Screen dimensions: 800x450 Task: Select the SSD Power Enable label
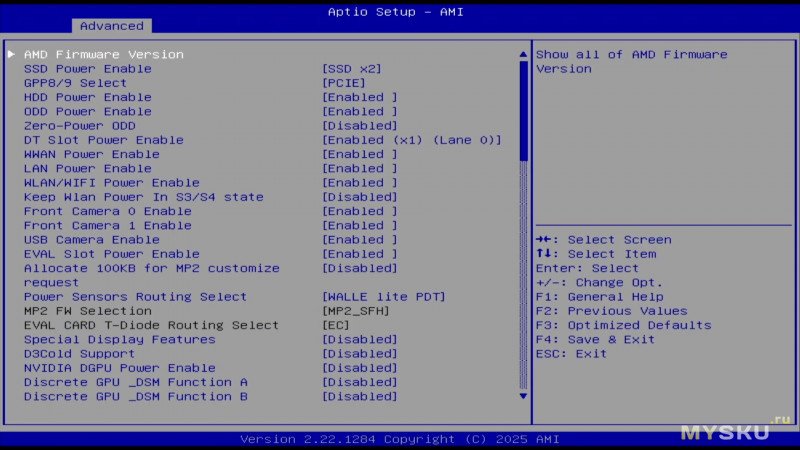click(88, 69)
